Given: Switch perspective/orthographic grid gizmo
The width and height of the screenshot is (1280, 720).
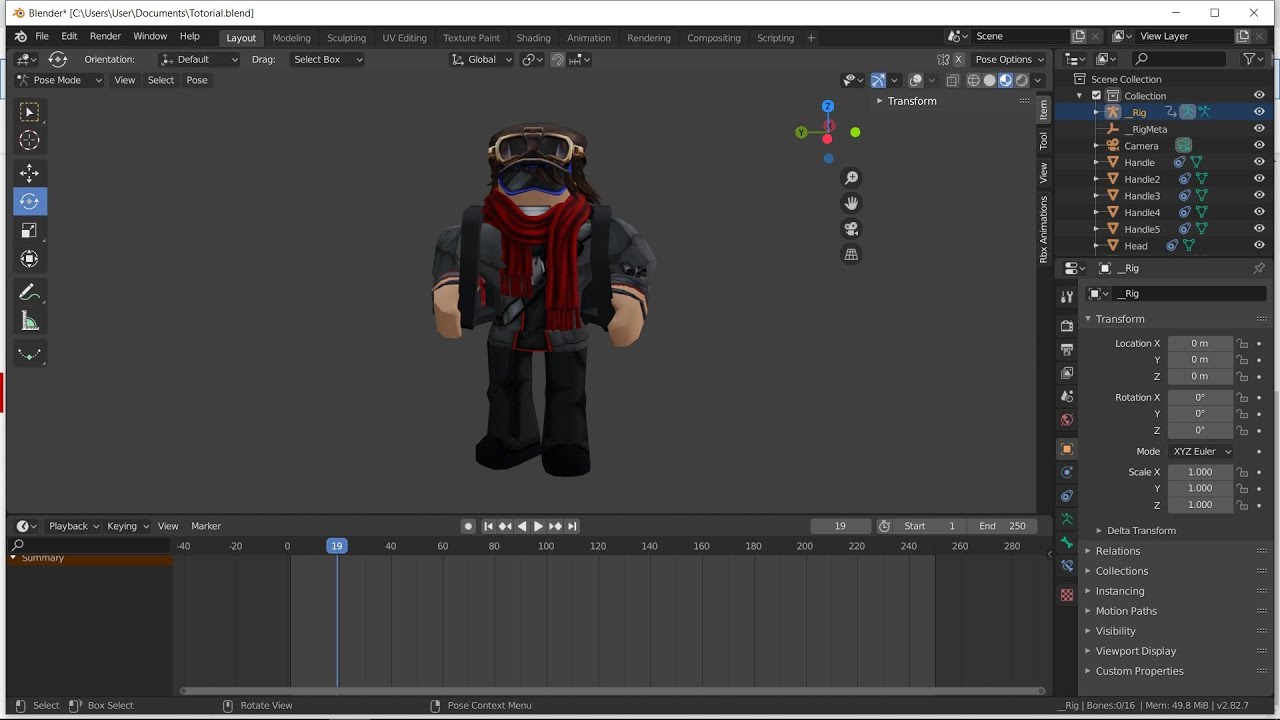Looking at the screenshot, I should coord(851,254).
